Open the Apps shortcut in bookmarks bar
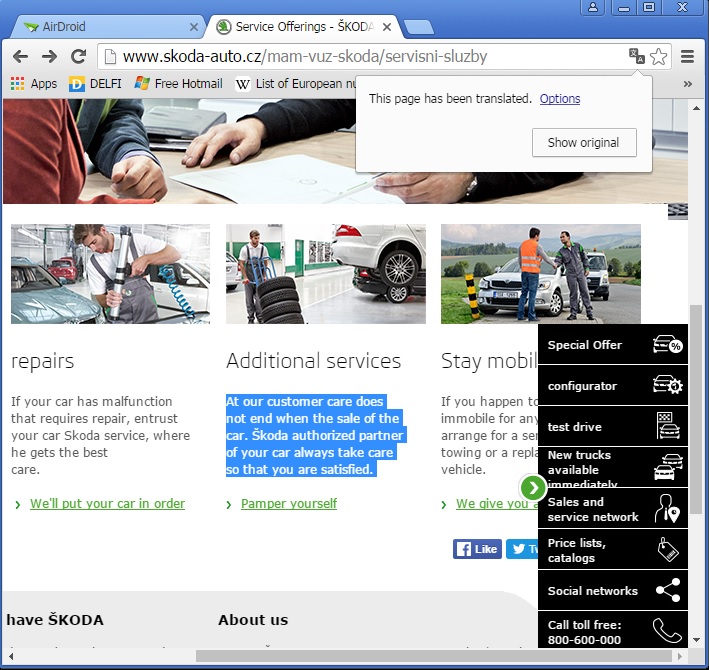The height and width of the screenshot is (670, 709). [34, 84]
